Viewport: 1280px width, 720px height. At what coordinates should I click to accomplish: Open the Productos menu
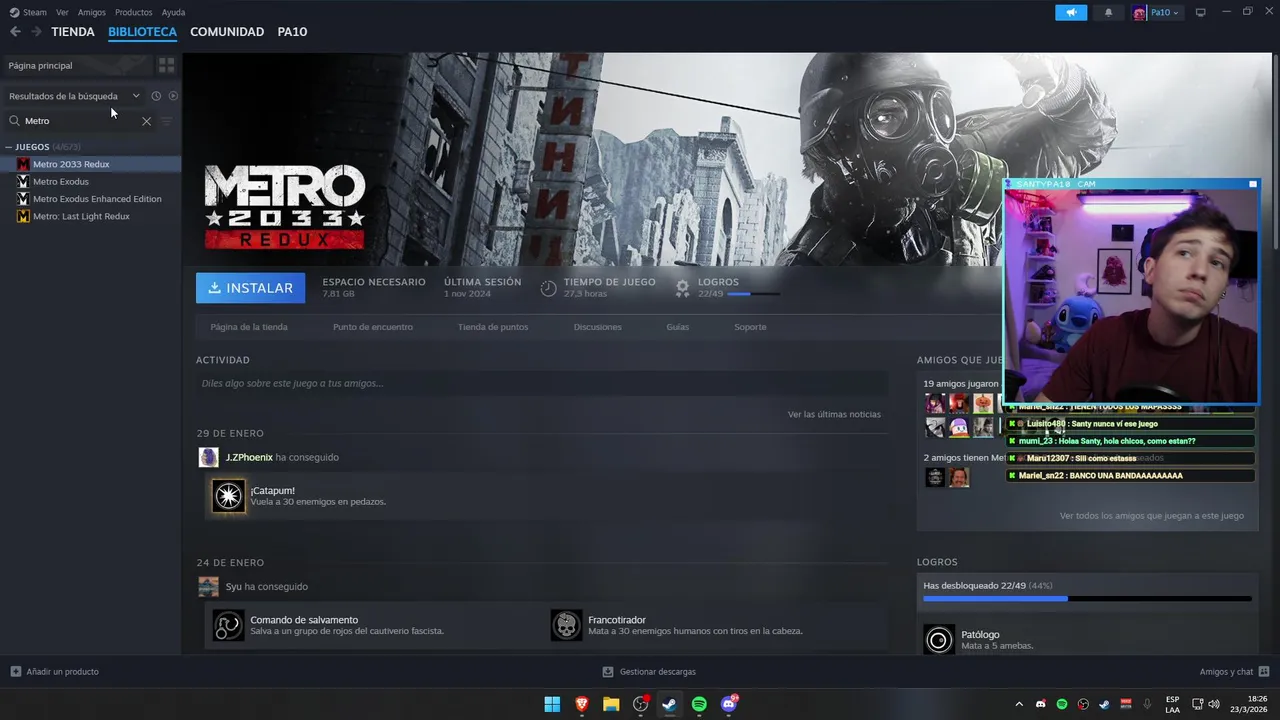click(x=134, y=12)
